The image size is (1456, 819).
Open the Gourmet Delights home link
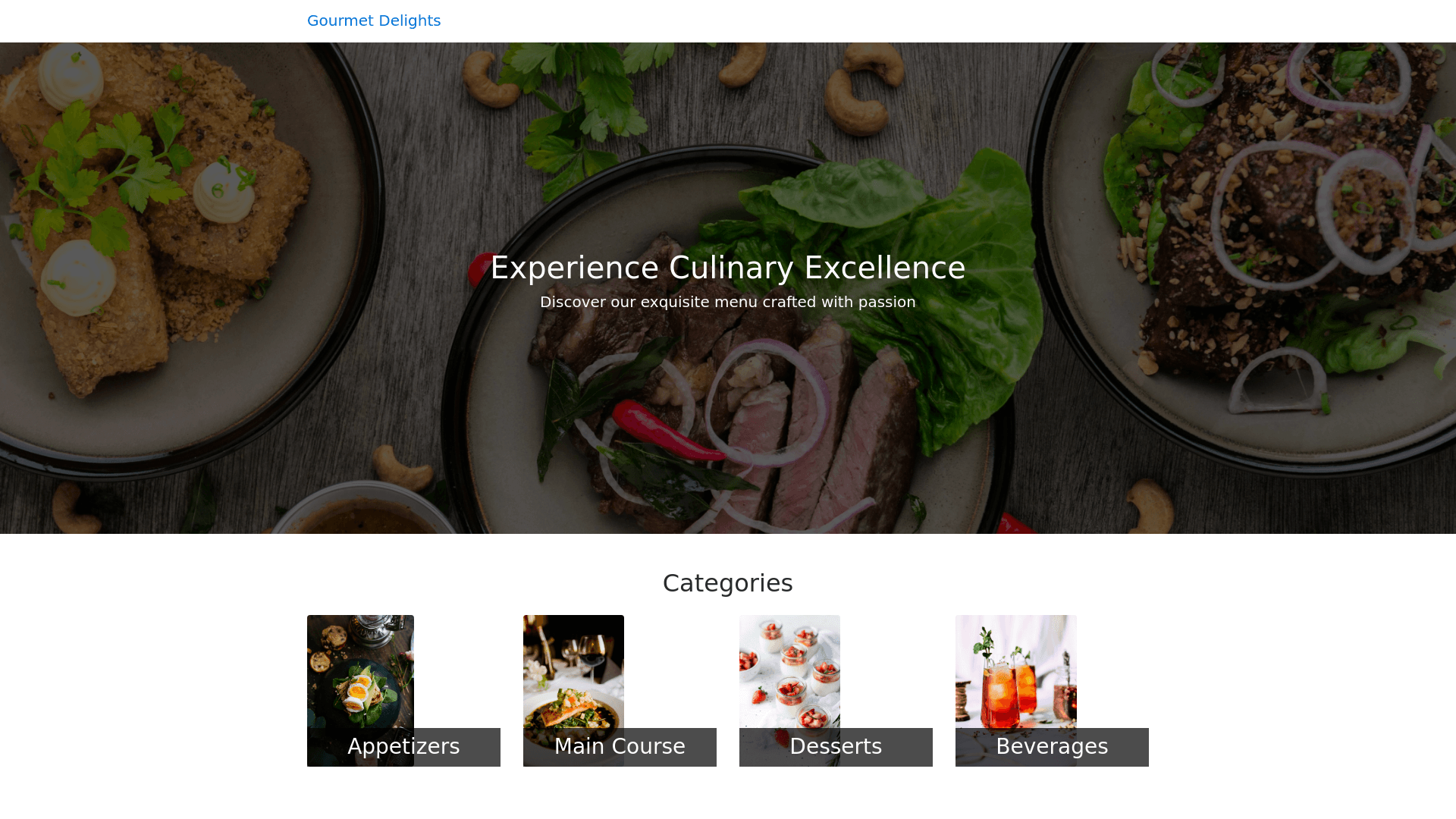374,20
